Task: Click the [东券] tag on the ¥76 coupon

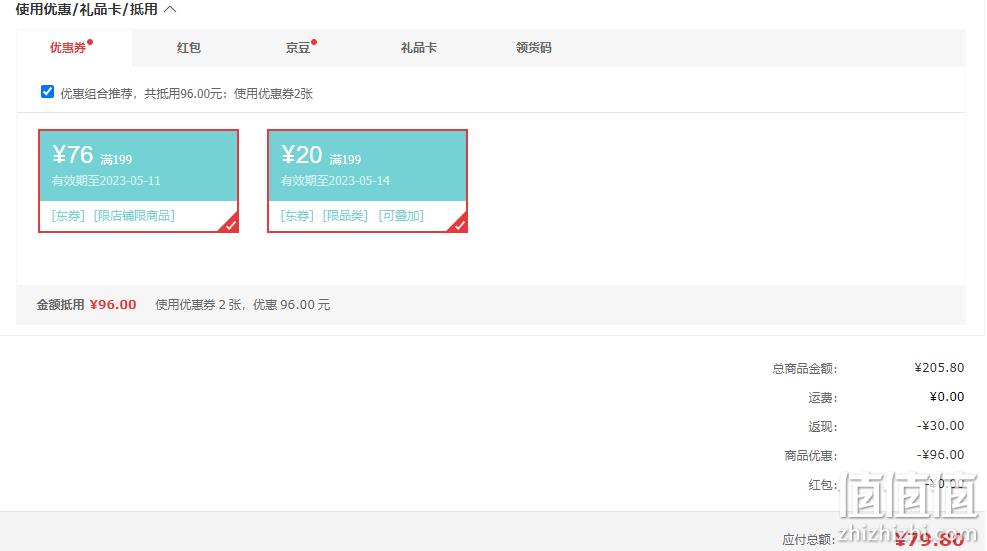Action: point(68,216)
